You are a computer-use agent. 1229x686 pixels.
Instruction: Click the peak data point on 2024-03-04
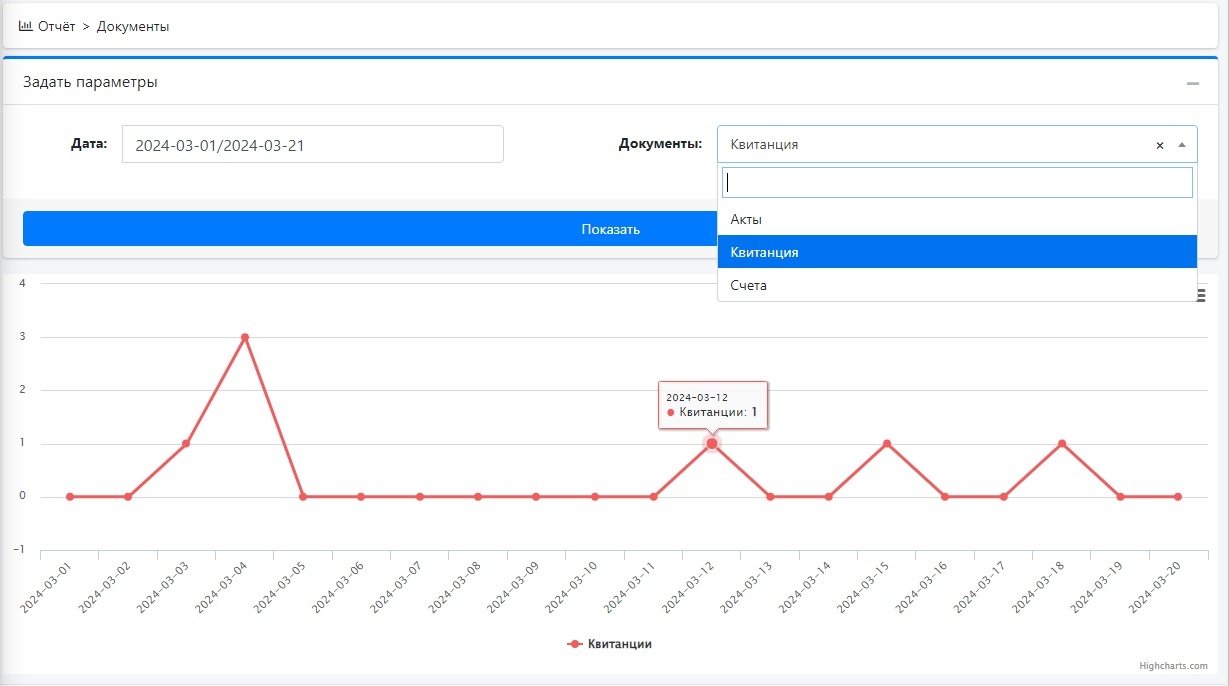click(244, 337)
